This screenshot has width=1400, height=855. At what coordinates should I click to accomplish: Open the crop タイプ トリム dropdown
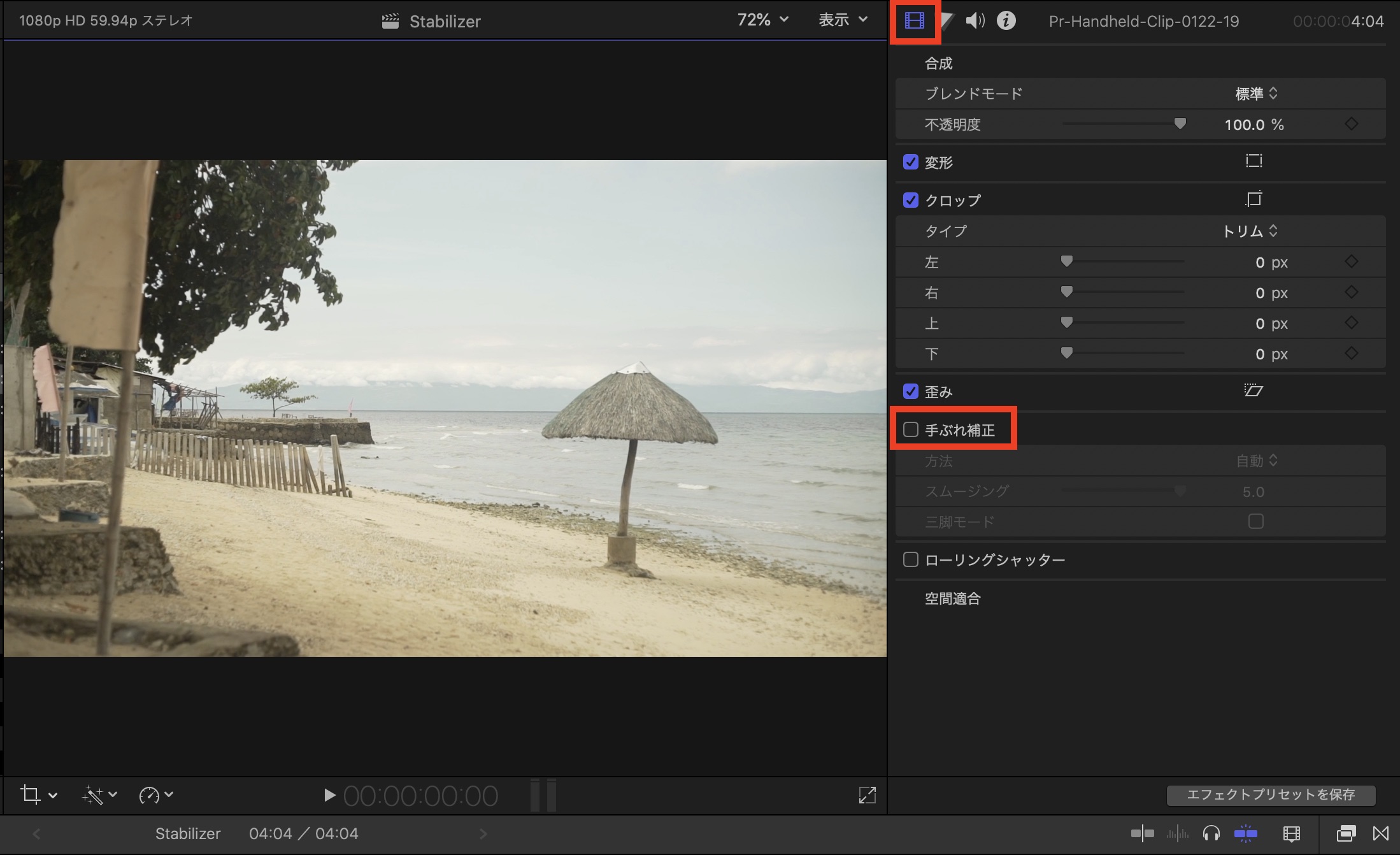(x=1250, y=231)
